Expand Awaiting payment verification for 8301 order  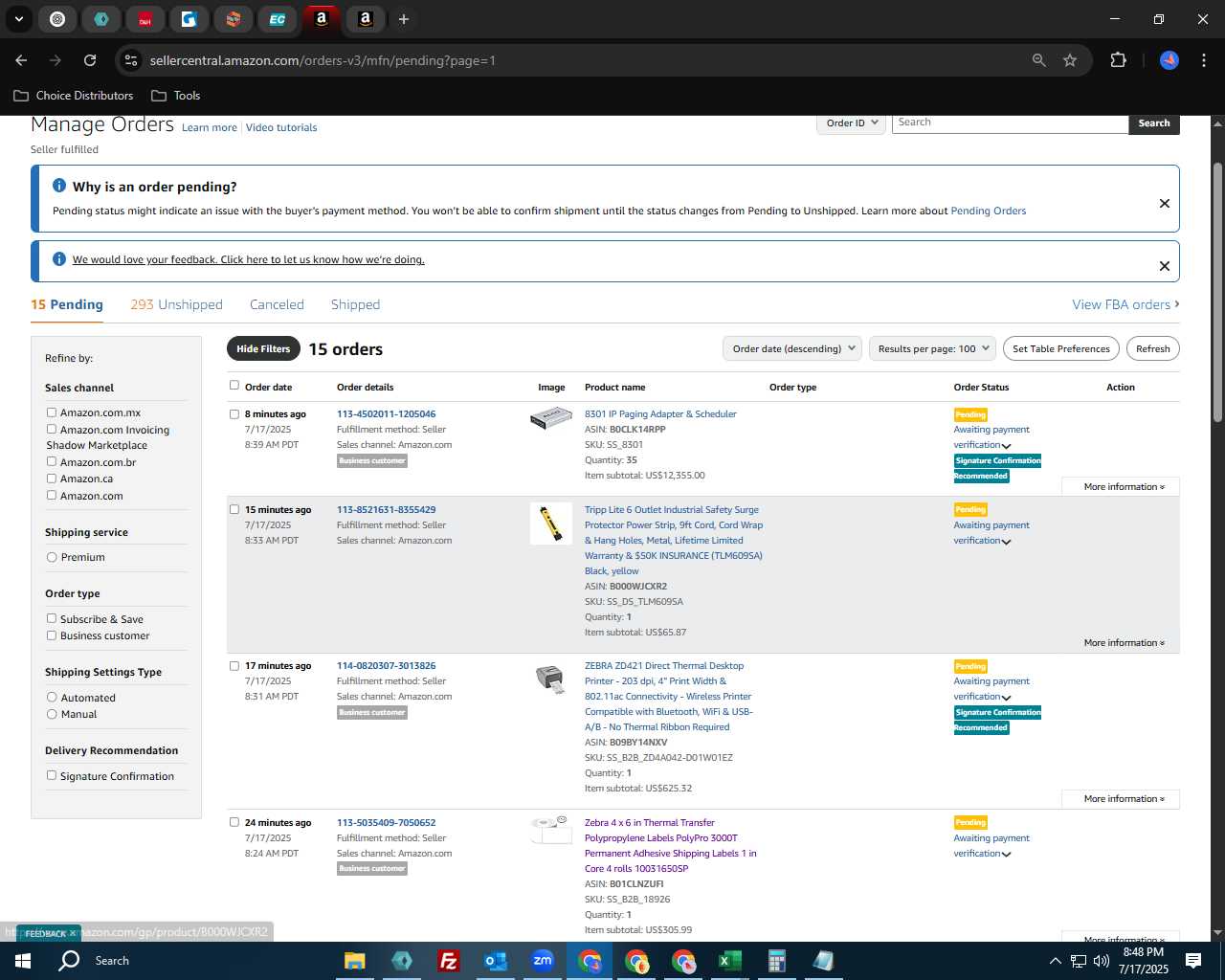click(x=1006, y=446)
